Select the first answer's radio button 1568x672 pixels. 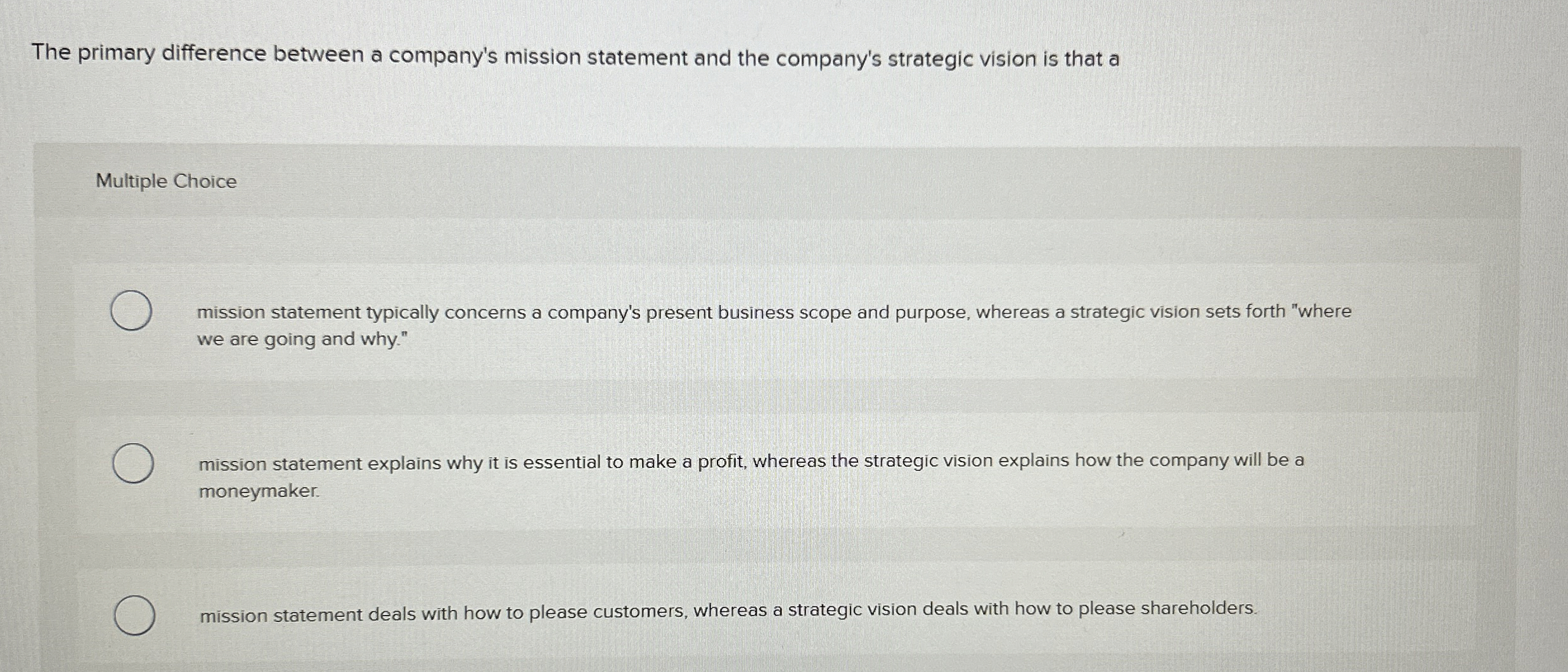click(132, 311)
